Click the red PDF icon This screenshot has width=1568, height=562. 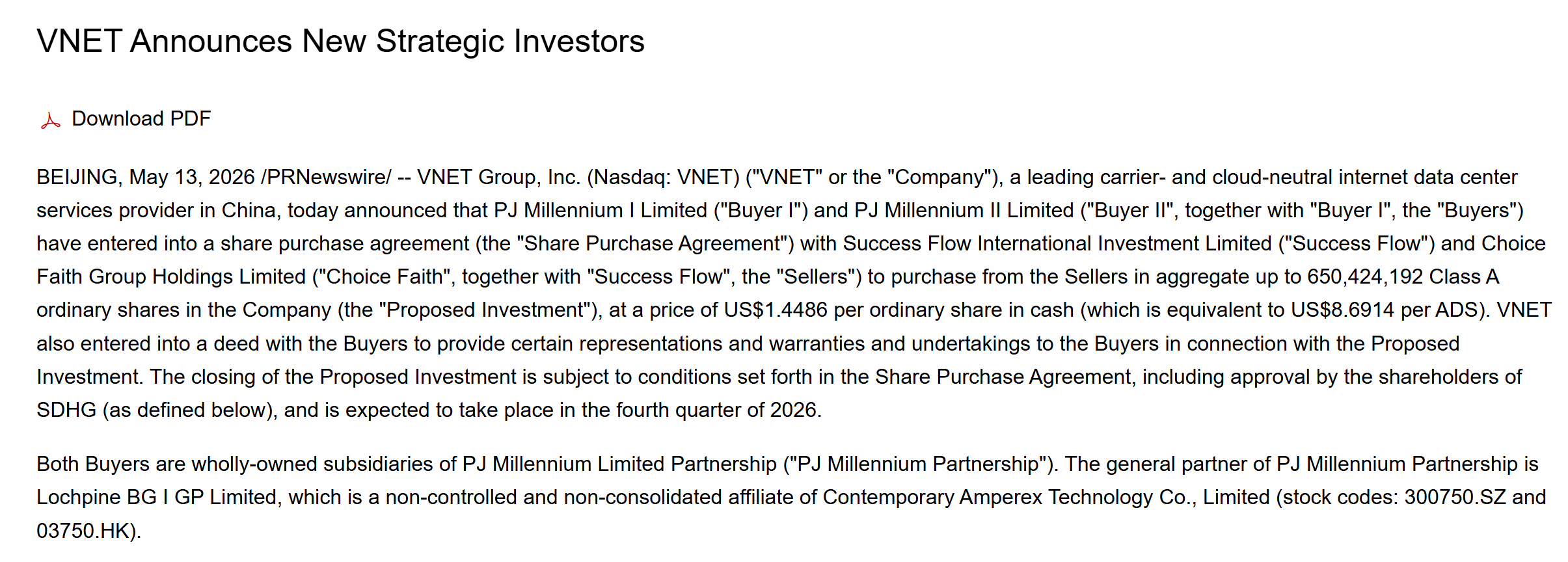click(x=50, y=120)
